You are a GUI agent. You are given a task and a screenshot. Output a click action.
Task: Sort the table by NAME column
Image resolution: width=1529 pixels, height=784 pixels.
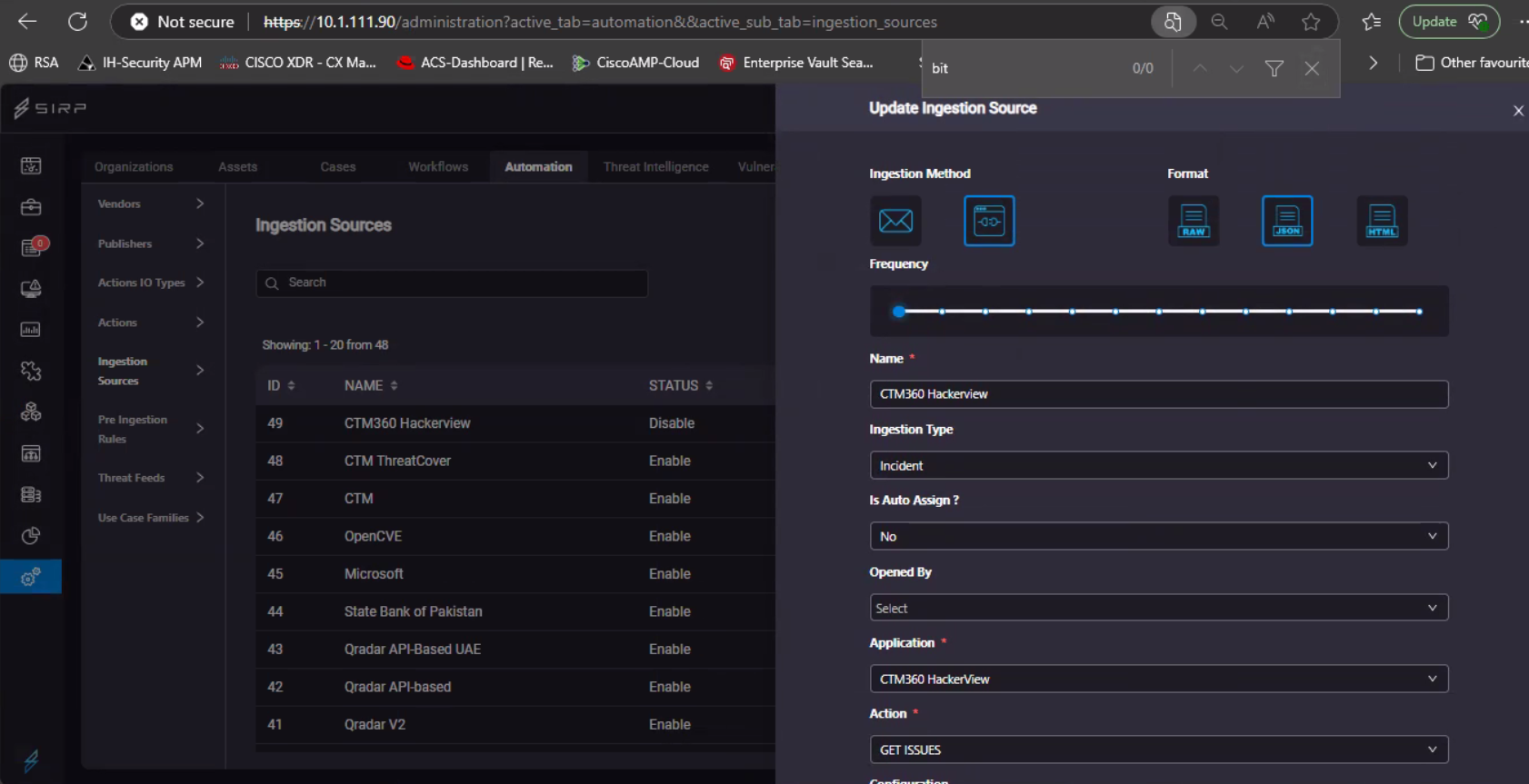point(371,386)
